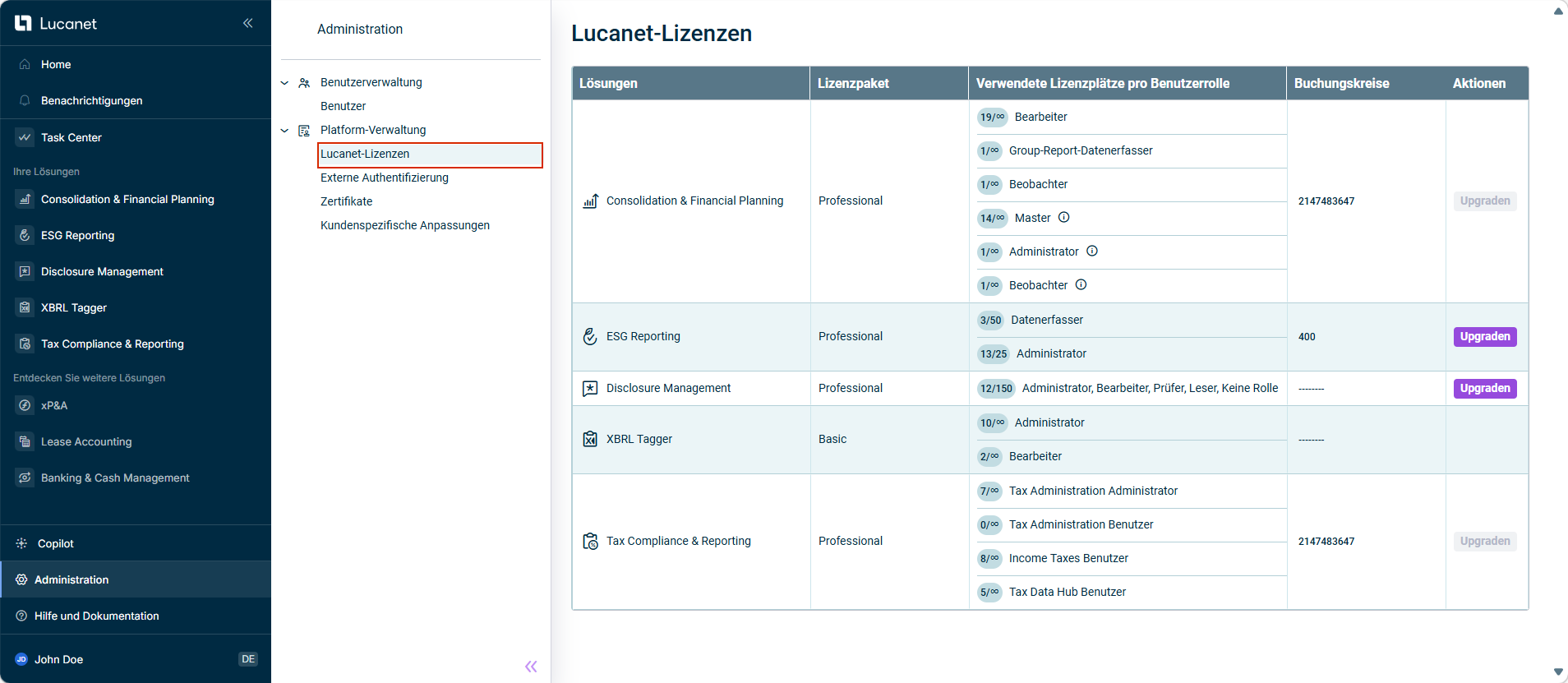
Task: Open Zertifikate
Action: (346, 201)
